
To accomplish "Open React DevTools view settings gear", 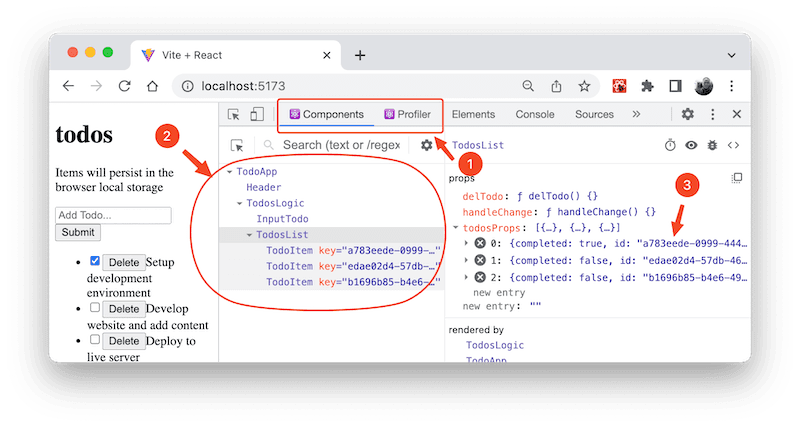I will click(x=427, y=145).
